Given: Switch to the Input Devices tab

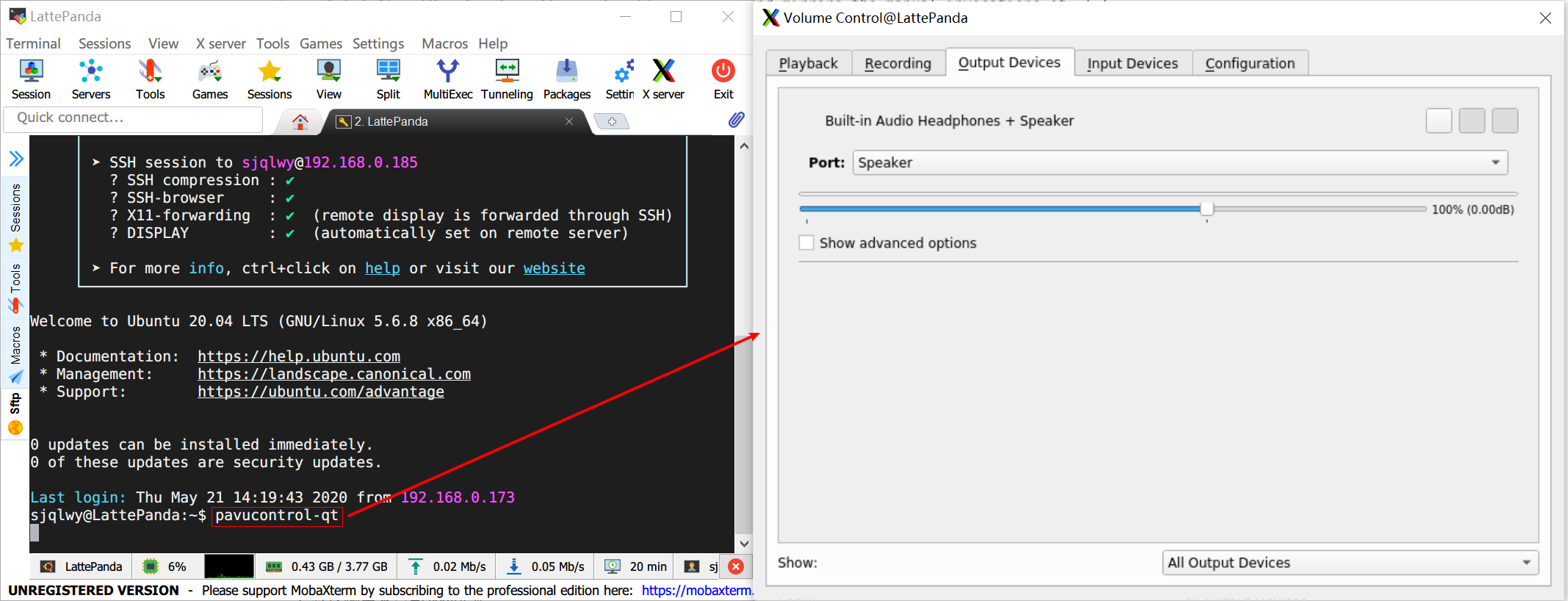Looking at the screenshot, I should point(1132,63).
